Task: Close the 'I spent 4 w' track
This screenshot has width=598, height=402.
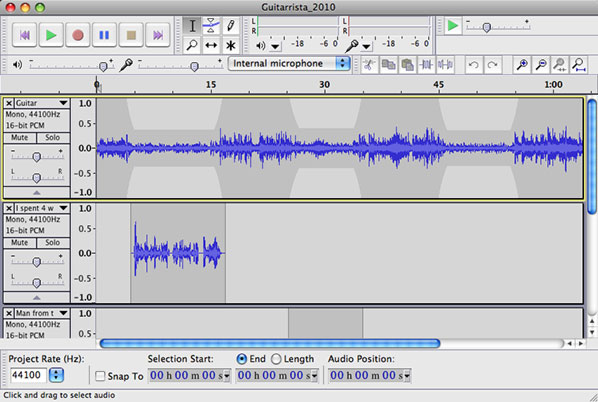Action: (9, 208)
